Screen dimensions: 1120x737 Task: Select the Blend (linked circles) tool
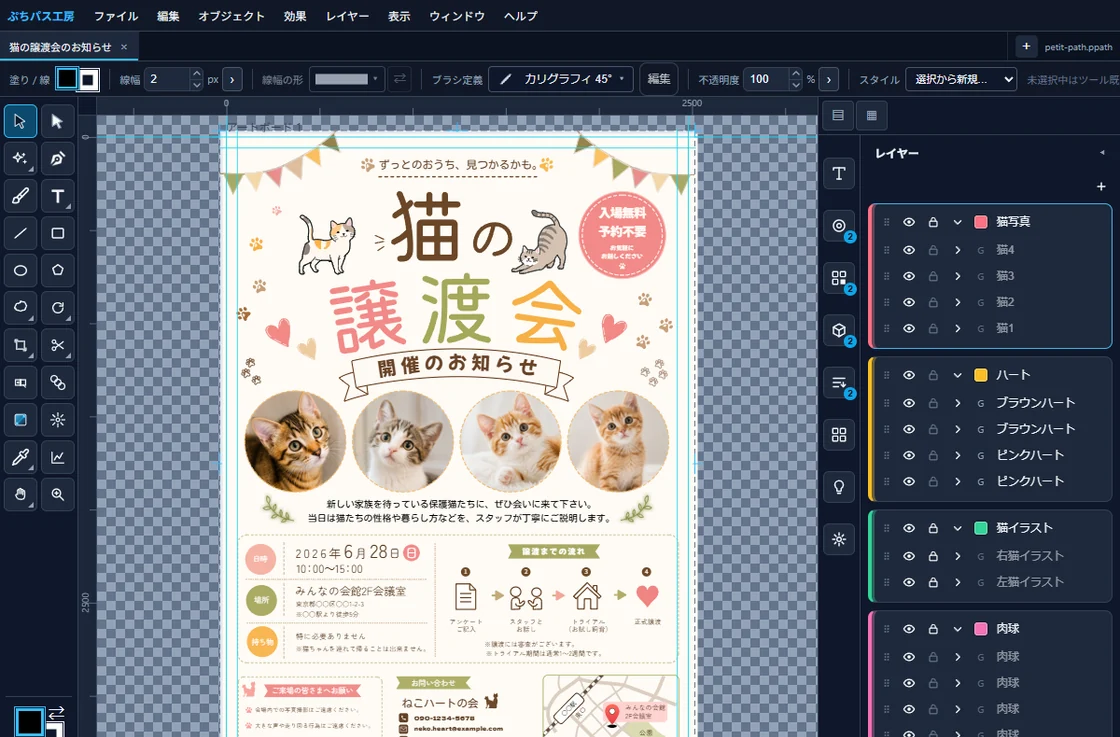57,382
